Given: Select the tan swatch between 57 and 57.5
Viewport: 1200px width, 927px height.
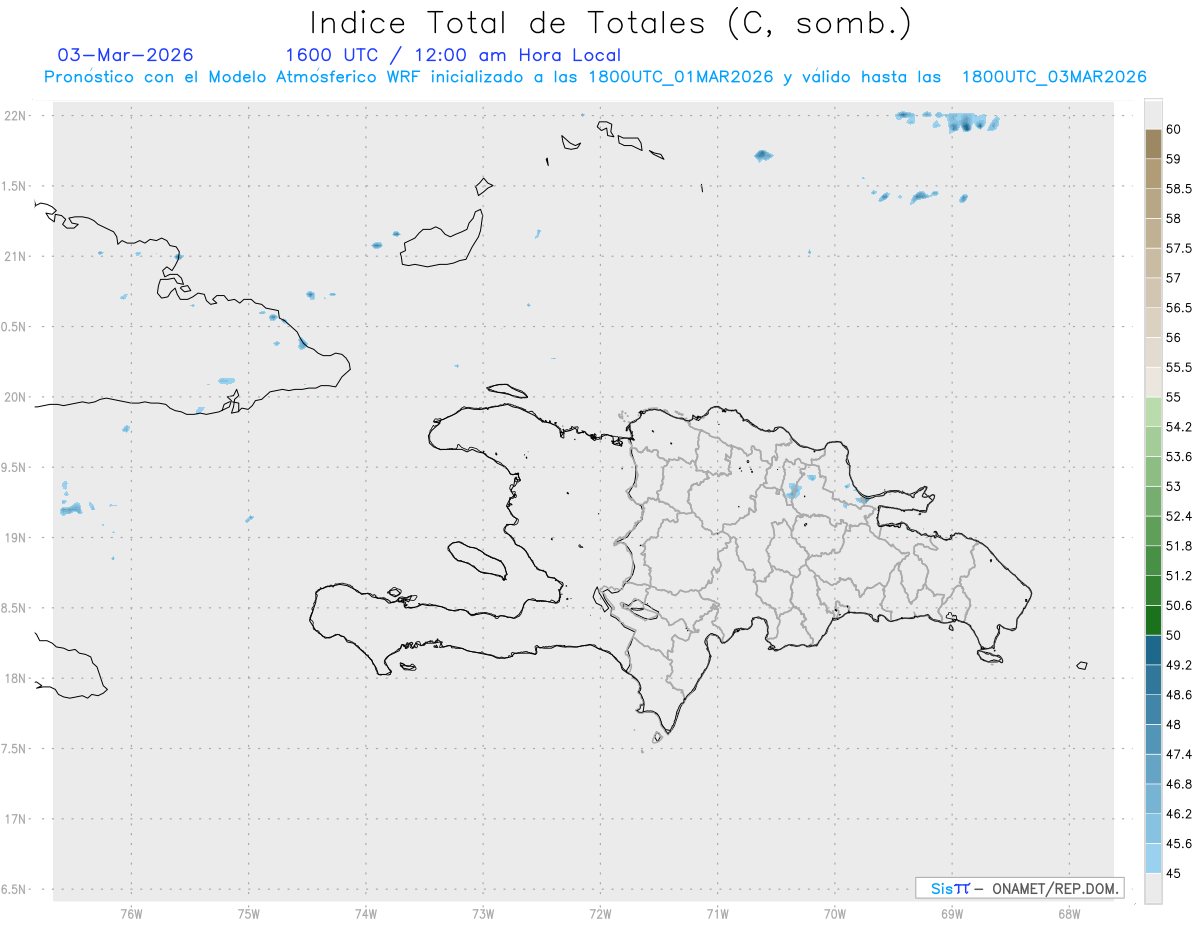Looking at the screenshot, I should [1153, 263].
